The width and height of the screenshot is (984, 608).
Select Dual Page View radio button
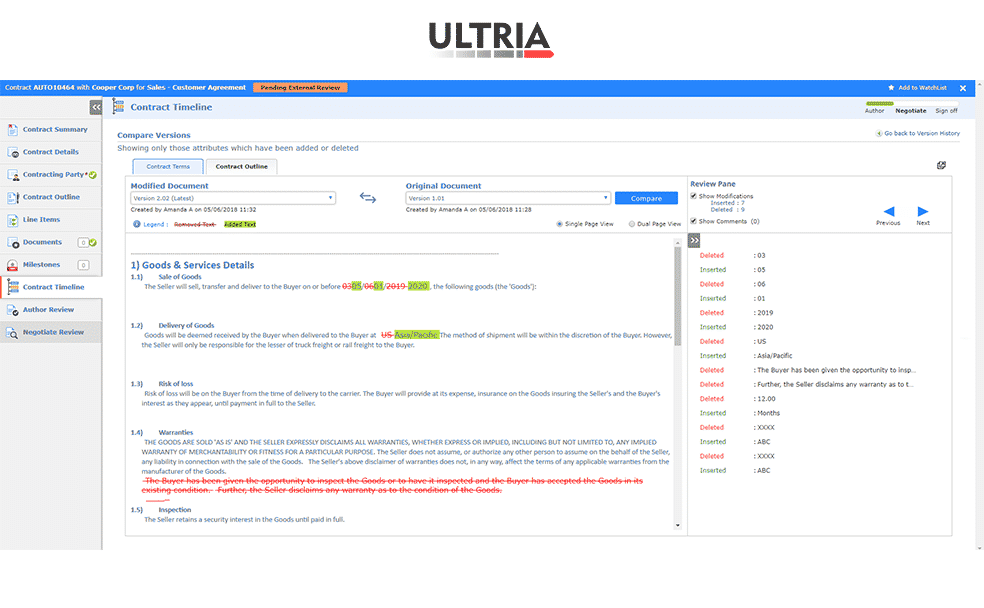pos(632,224)
